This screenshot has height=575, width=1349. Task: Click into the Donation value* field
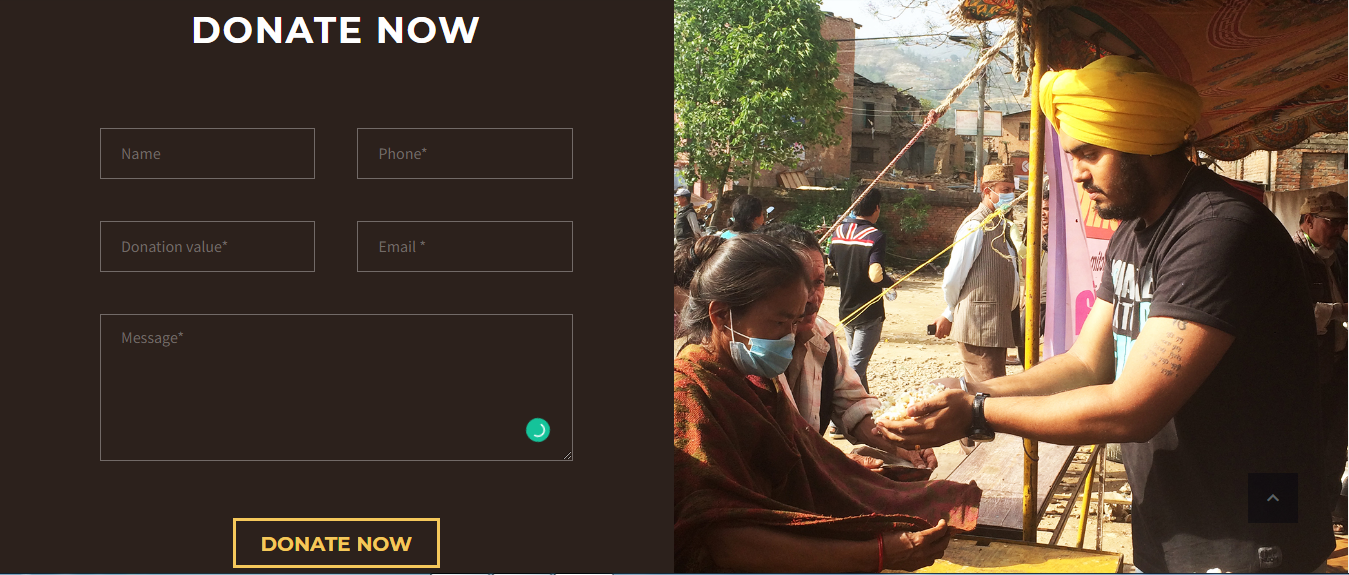(x=207, y=246)
